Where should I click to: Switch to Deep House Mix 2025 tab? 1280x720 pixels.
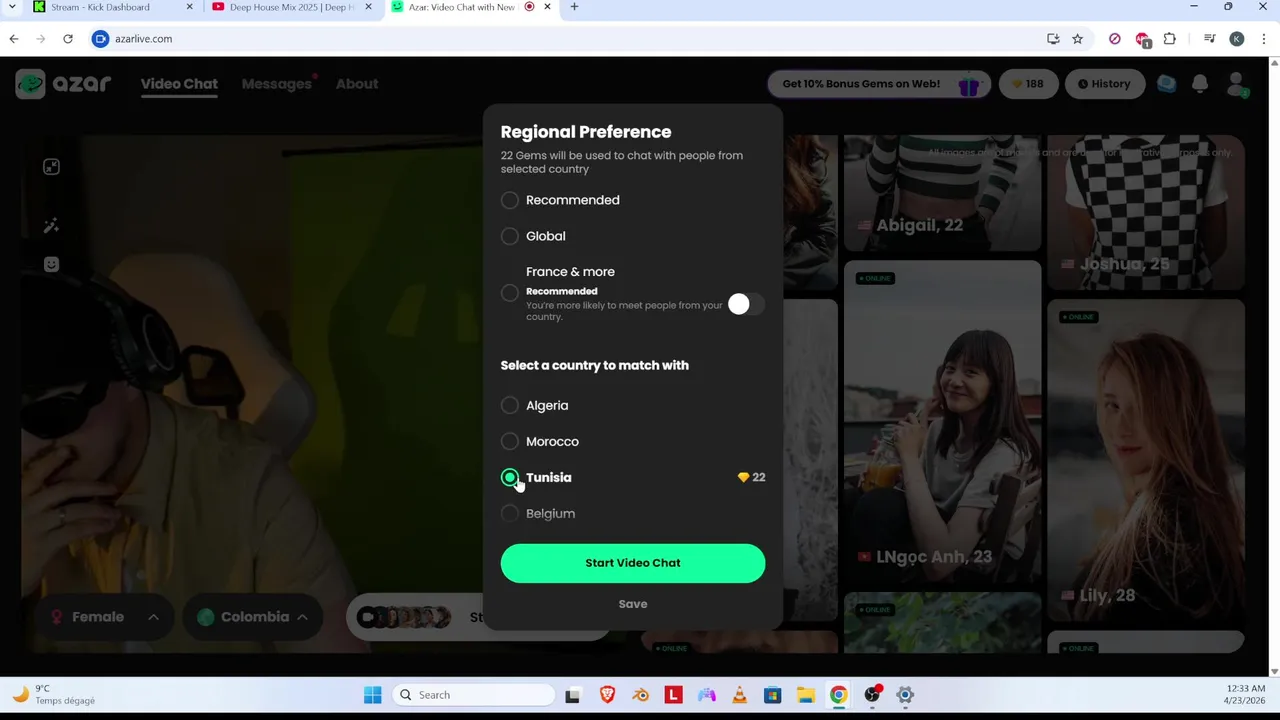point(292,7)
